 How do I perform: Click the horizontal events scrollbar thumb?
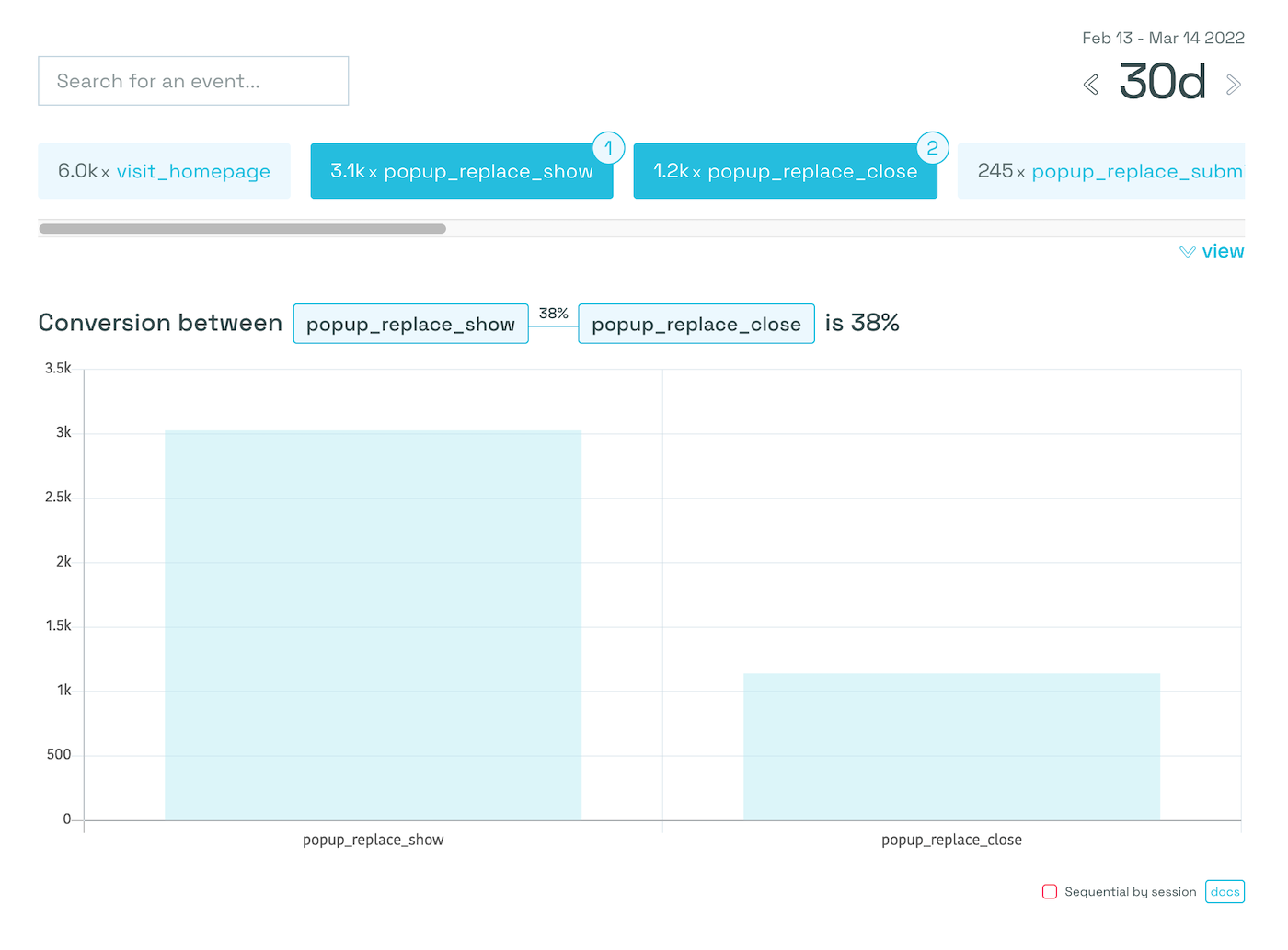tap(242, 228)
